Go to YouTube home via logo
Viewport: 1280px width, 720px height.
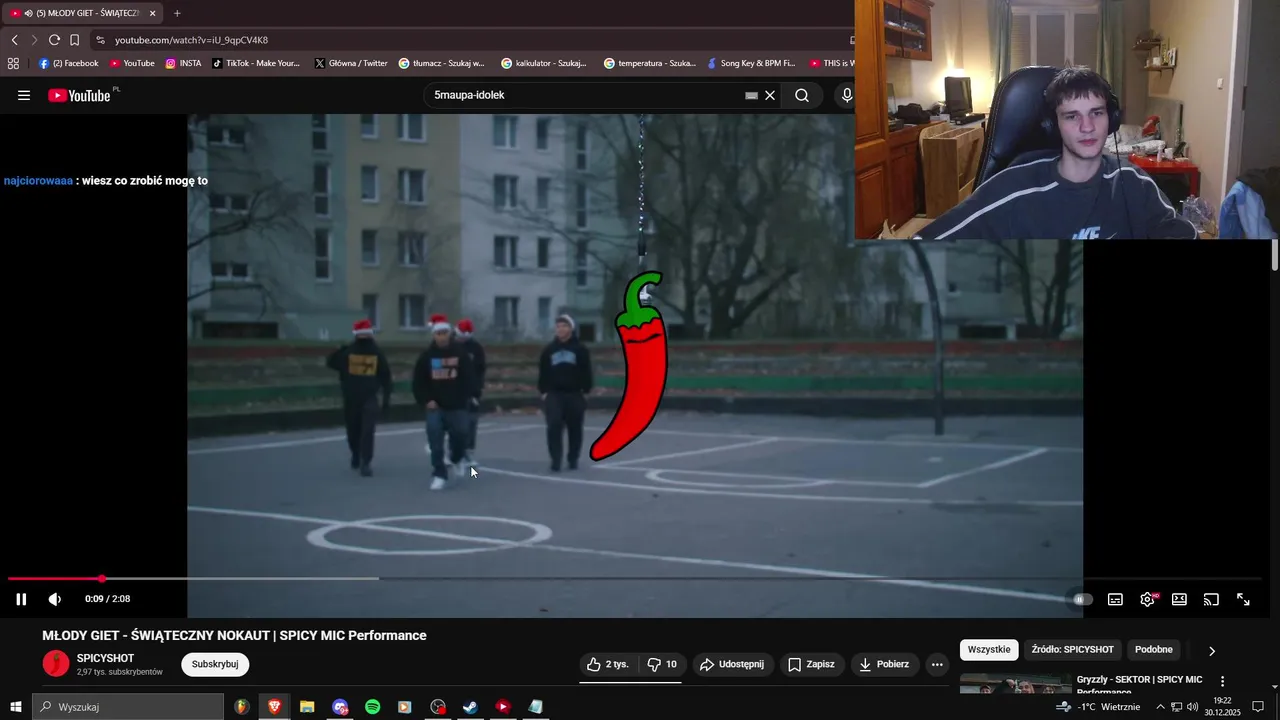click(80, 95)
